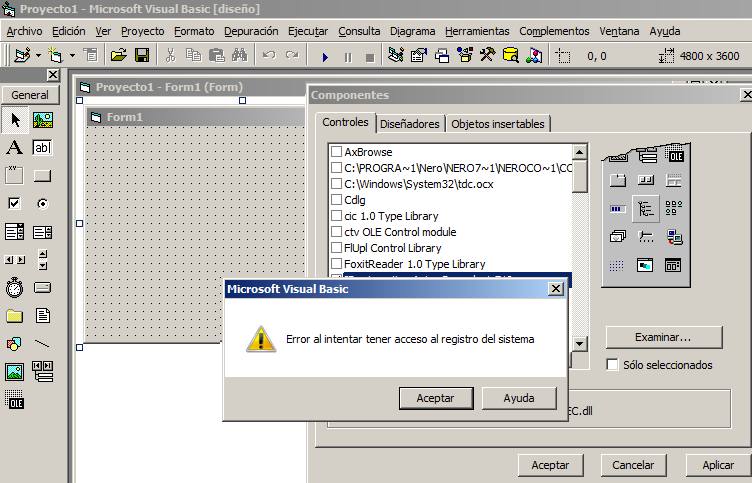Click Aceptar at bottom of Componentes dialog
Image resolution: width=752 pixels, height=483 pixels.
[x=551, y=465]
